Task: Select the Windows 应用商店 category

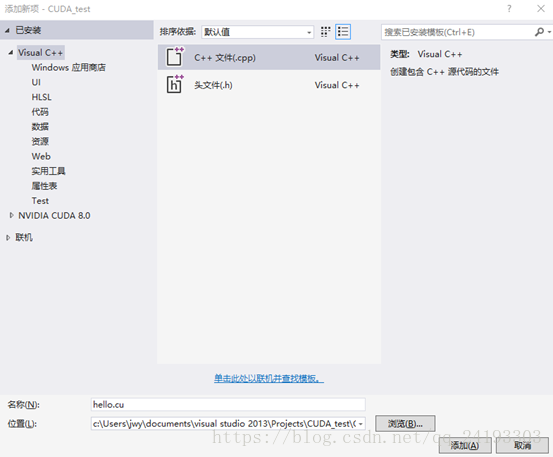Action: point(68,67)
